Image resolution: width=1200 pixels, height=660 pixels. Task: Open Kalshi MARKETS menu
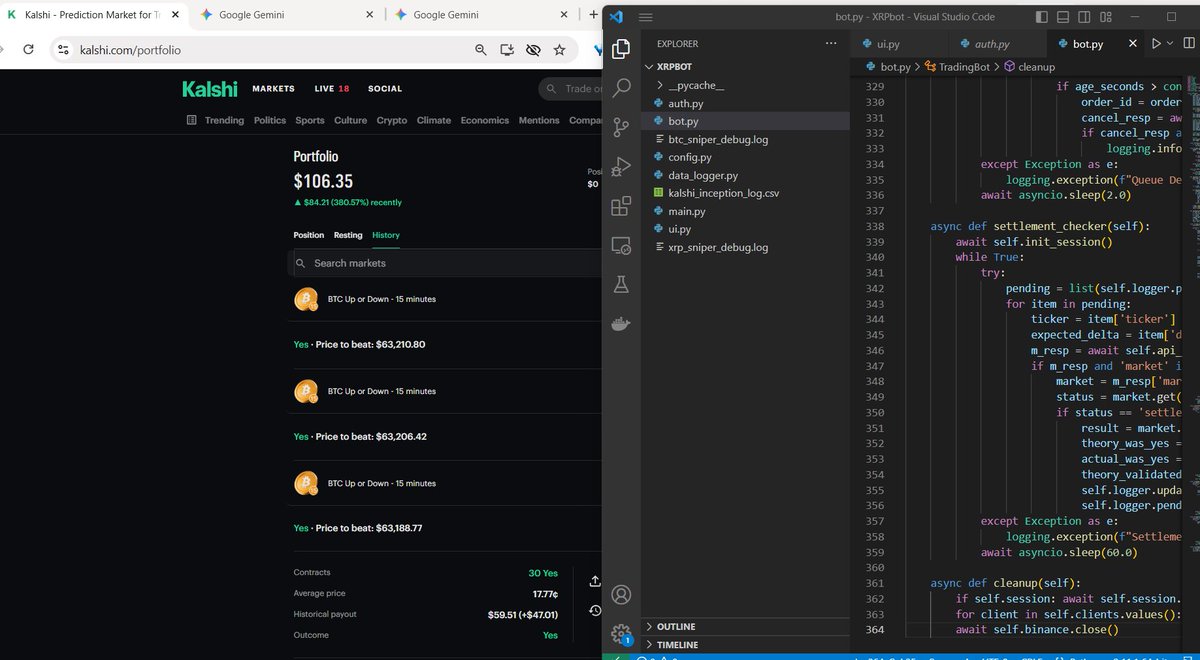coord(273,89)
